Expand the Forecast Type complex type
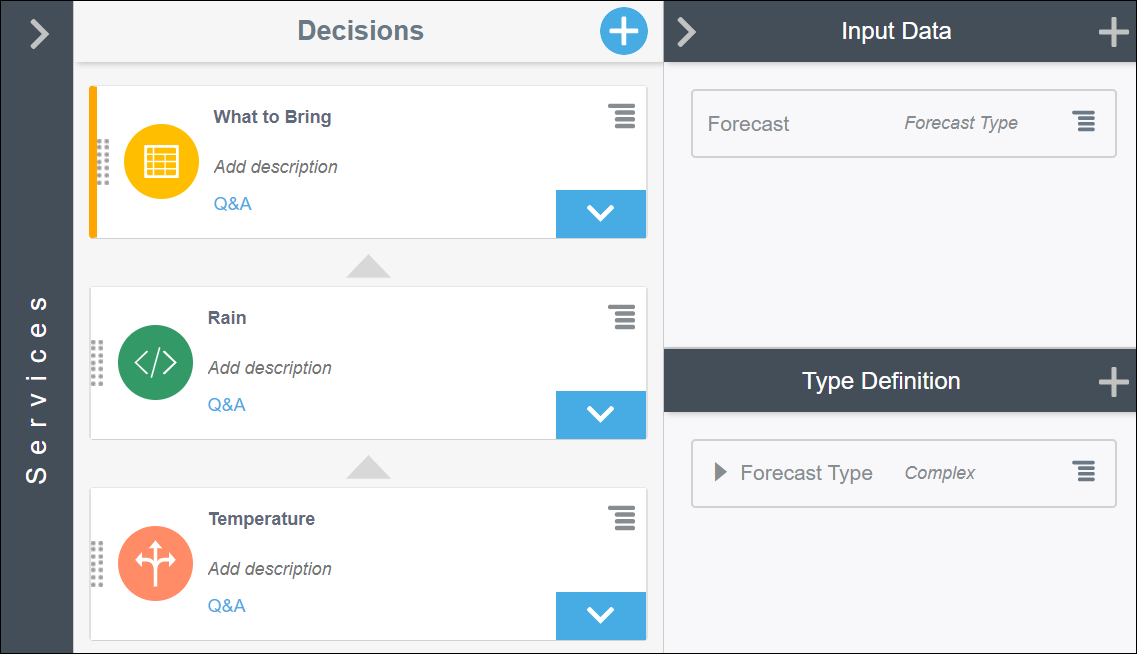Viewport: 1137px width, 654px height. (720, 472)
